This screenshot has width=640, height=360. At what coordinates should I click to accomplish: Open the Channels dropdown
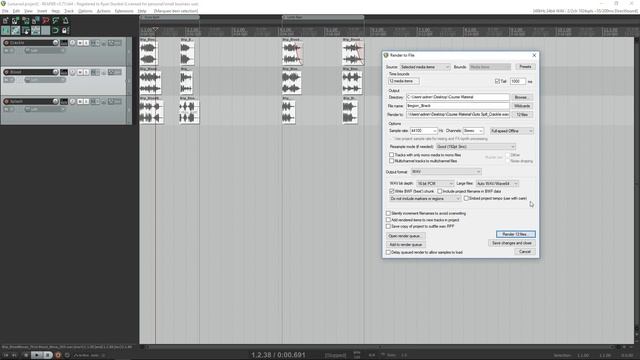tap(473, 131)
